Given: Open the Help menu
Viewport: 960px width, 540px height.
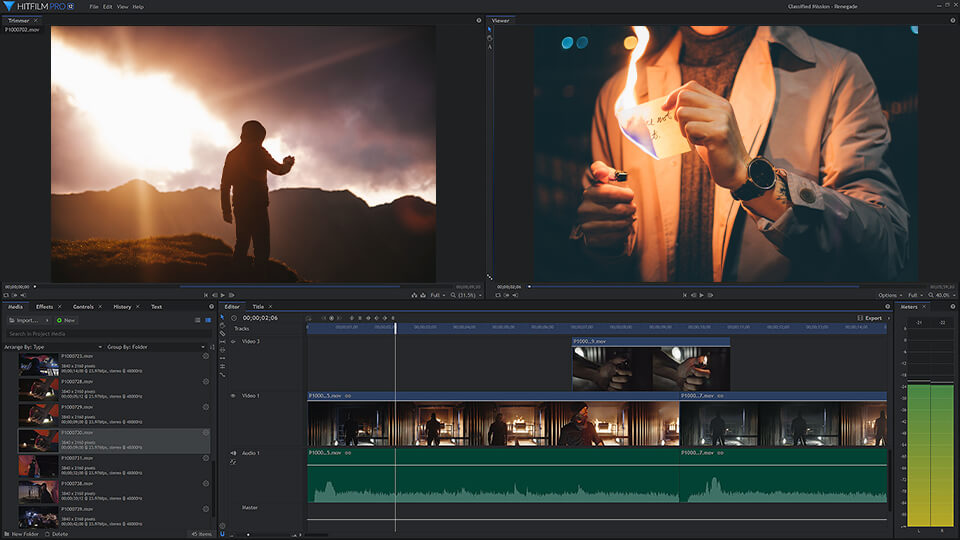Looking at the screenshot, I should [x=138, y=7].
